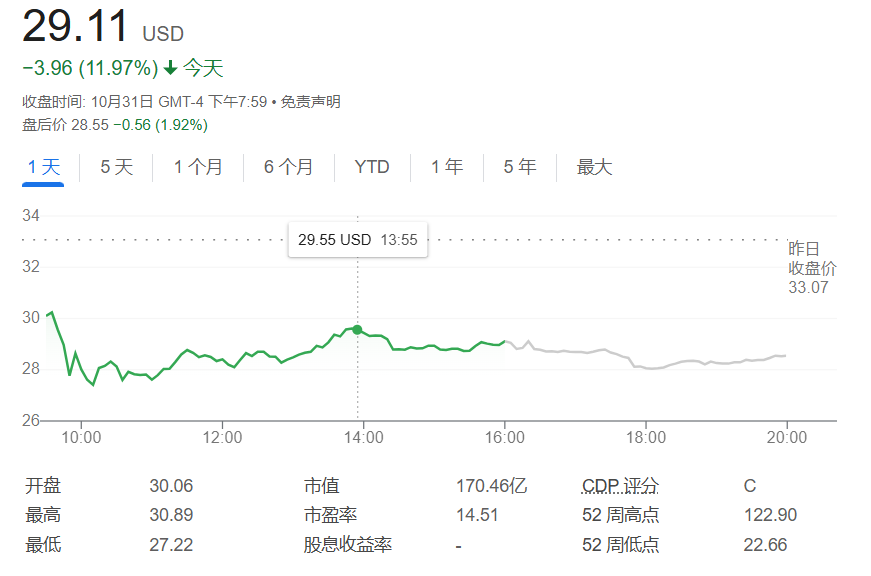Click the green data point on chart

(x=357, y=329)
